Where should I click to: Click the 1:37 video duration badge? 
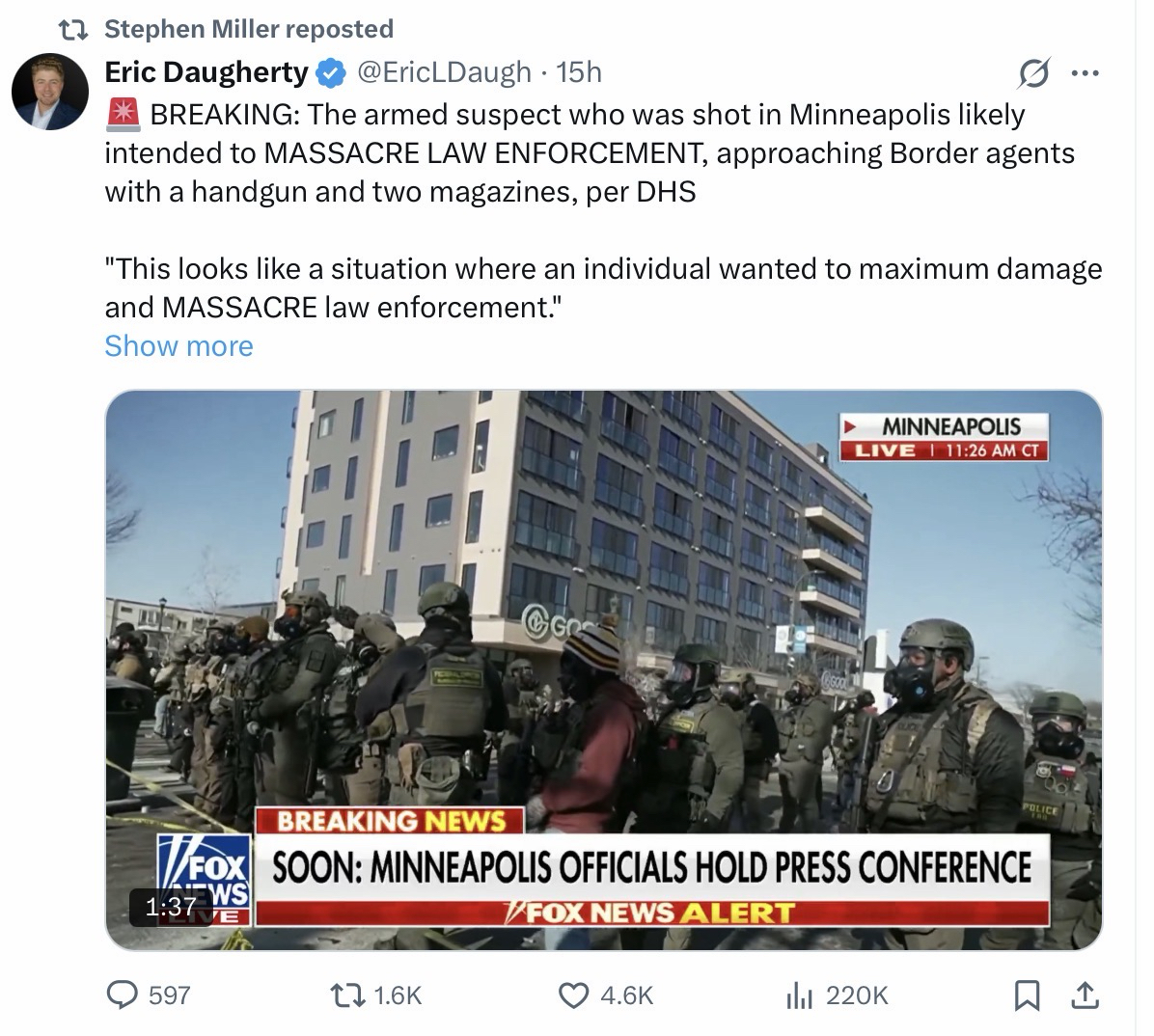point(171,907)
